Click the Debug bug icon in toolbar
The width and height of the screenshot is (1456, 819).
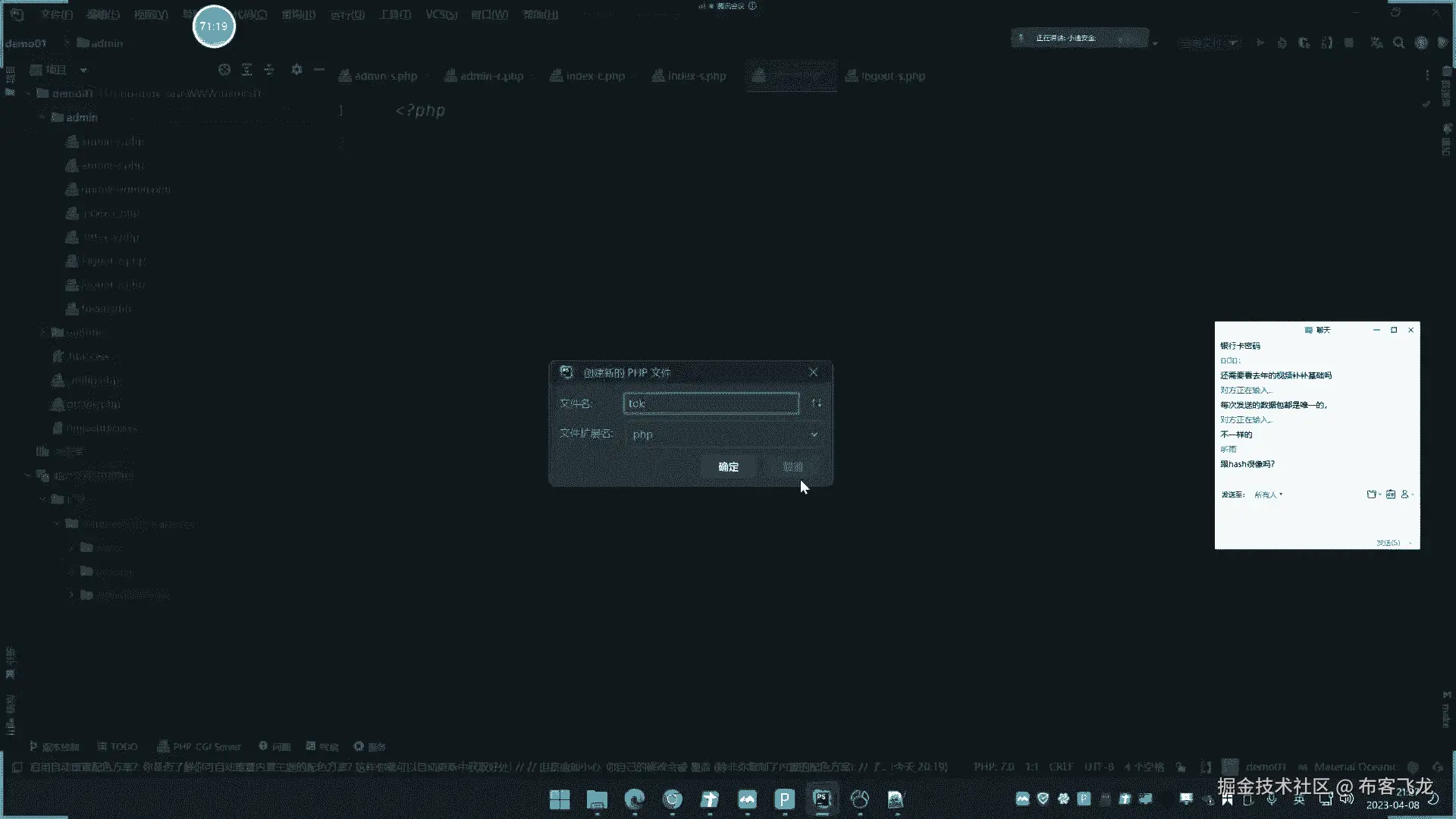click(x=1282, y=43)
